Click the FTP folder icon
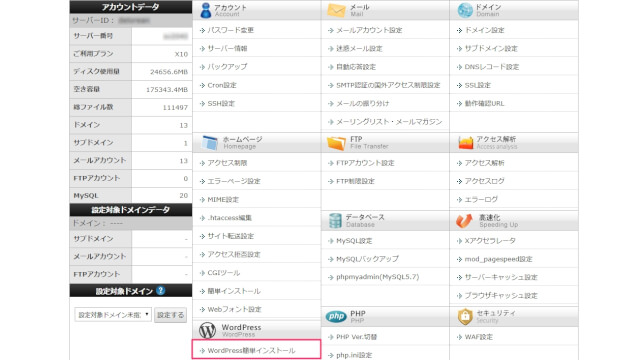Viewport: 640px width, 360px height. pos(336,143)
